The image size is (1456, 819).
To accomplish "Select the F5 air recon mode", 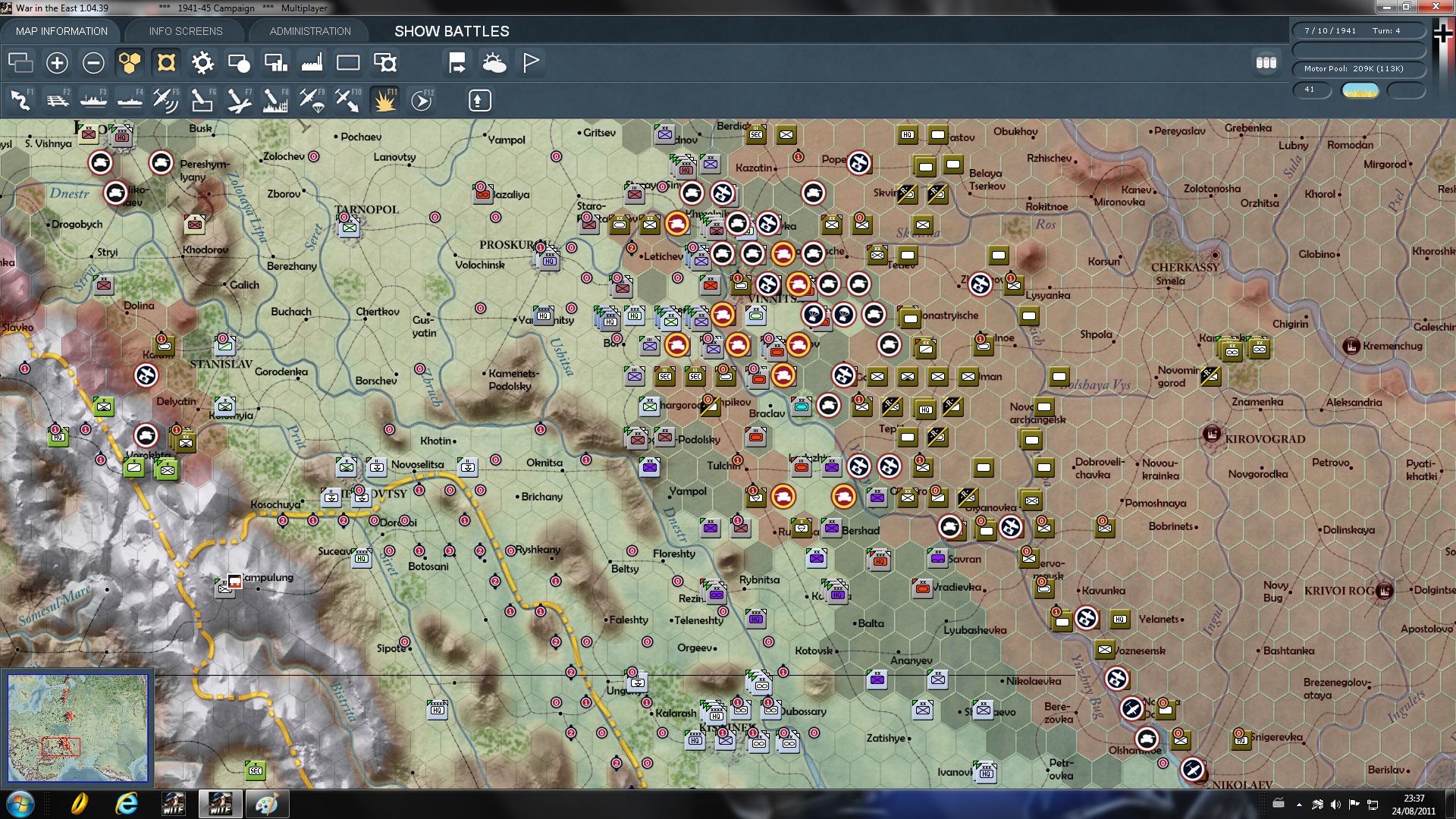I will (x=166, y=100).
